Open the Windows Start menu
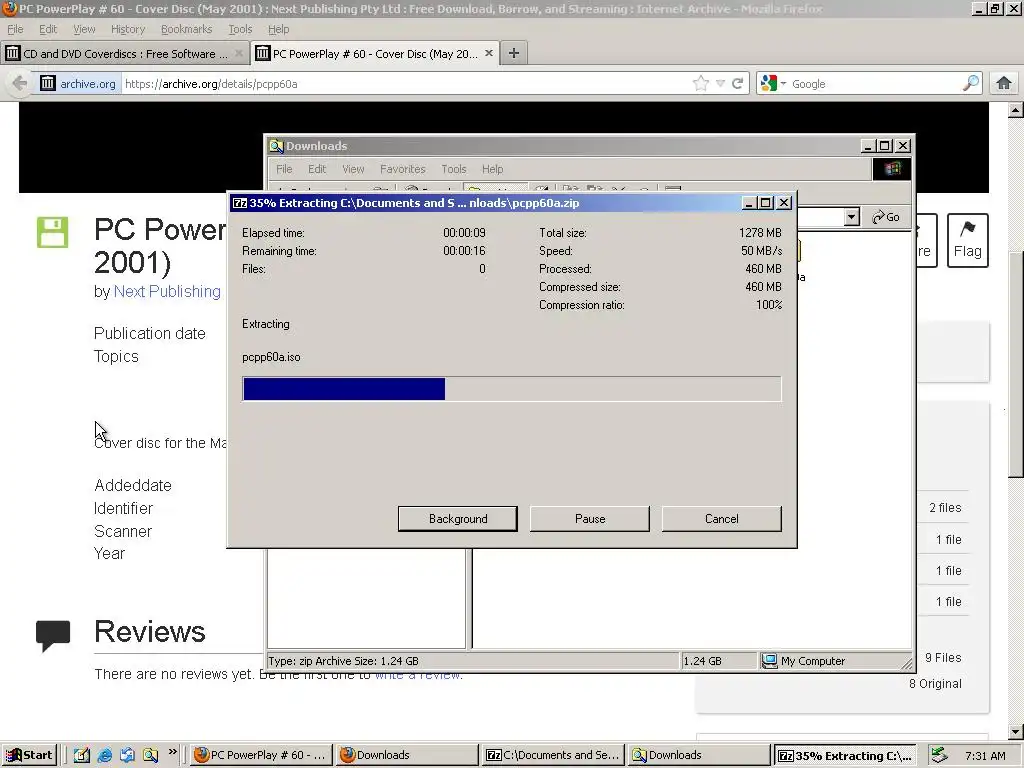Image resolution: width=1024 pixels, height=768 pixels. coord(29,755)
